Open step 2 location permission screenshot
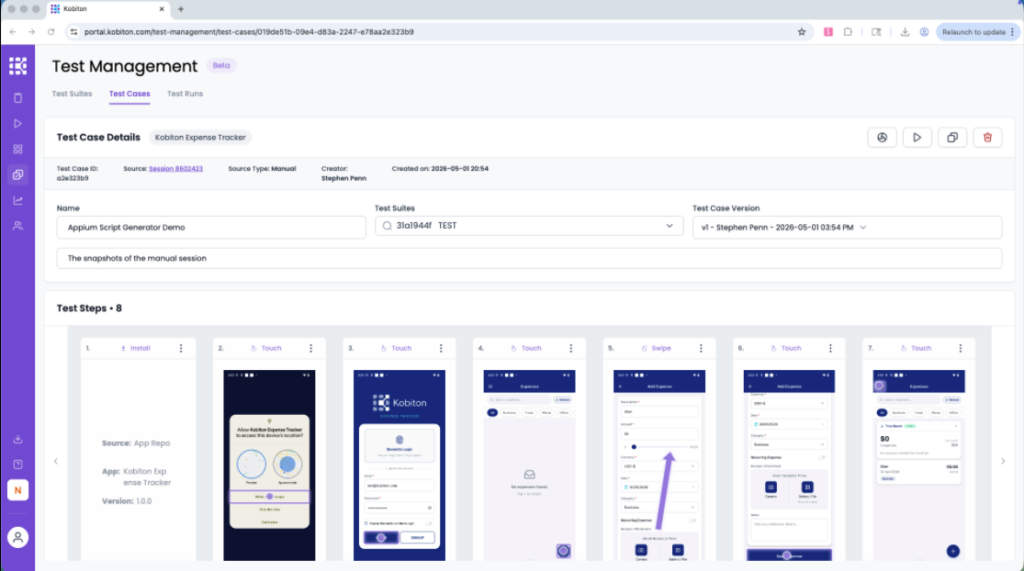This screenshot has width=1024, height=571. 269,465
